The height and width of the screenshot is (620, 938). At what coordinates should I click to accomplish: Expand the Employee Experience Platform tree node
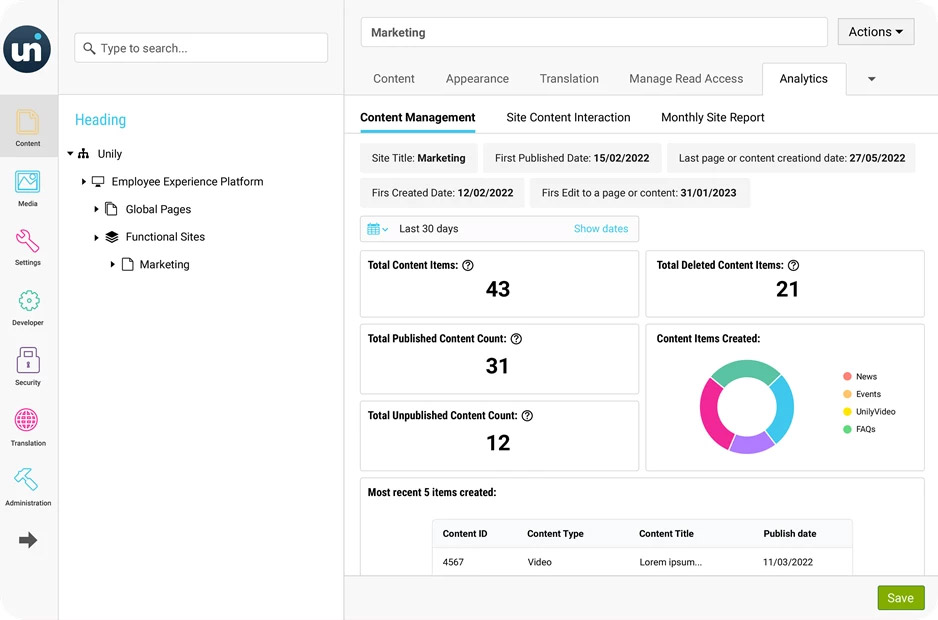click(x=84, y=182)
